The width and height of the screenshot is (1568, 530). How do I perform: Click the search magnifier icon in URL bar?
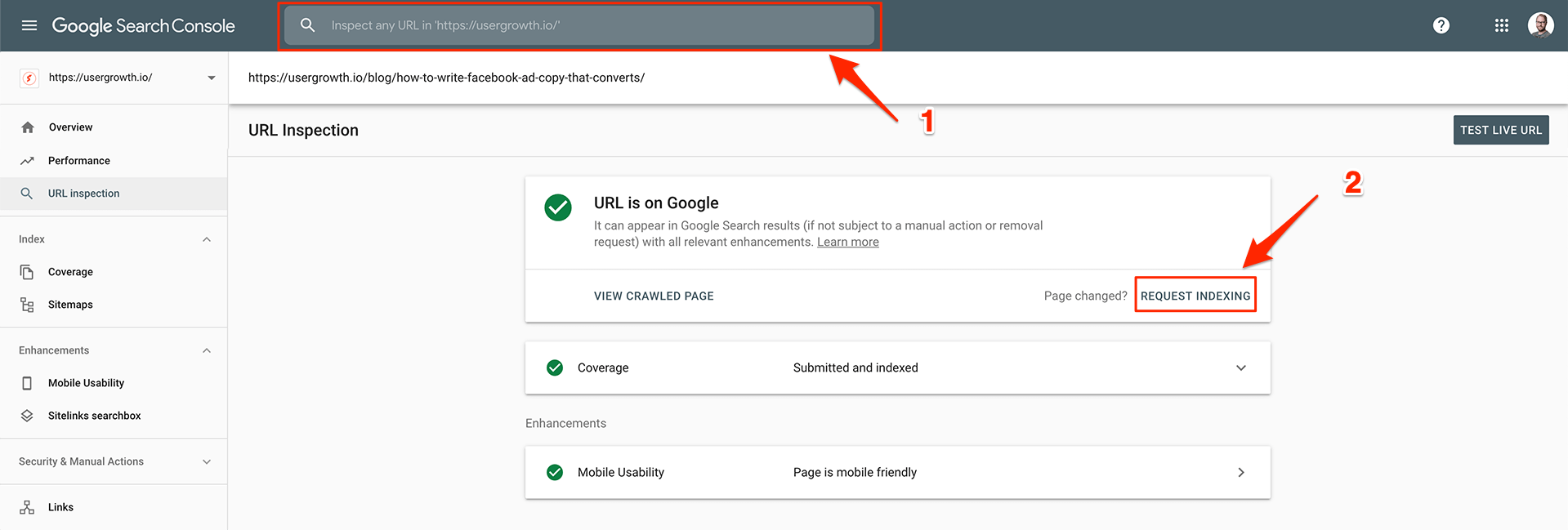[x=307, y=25]
